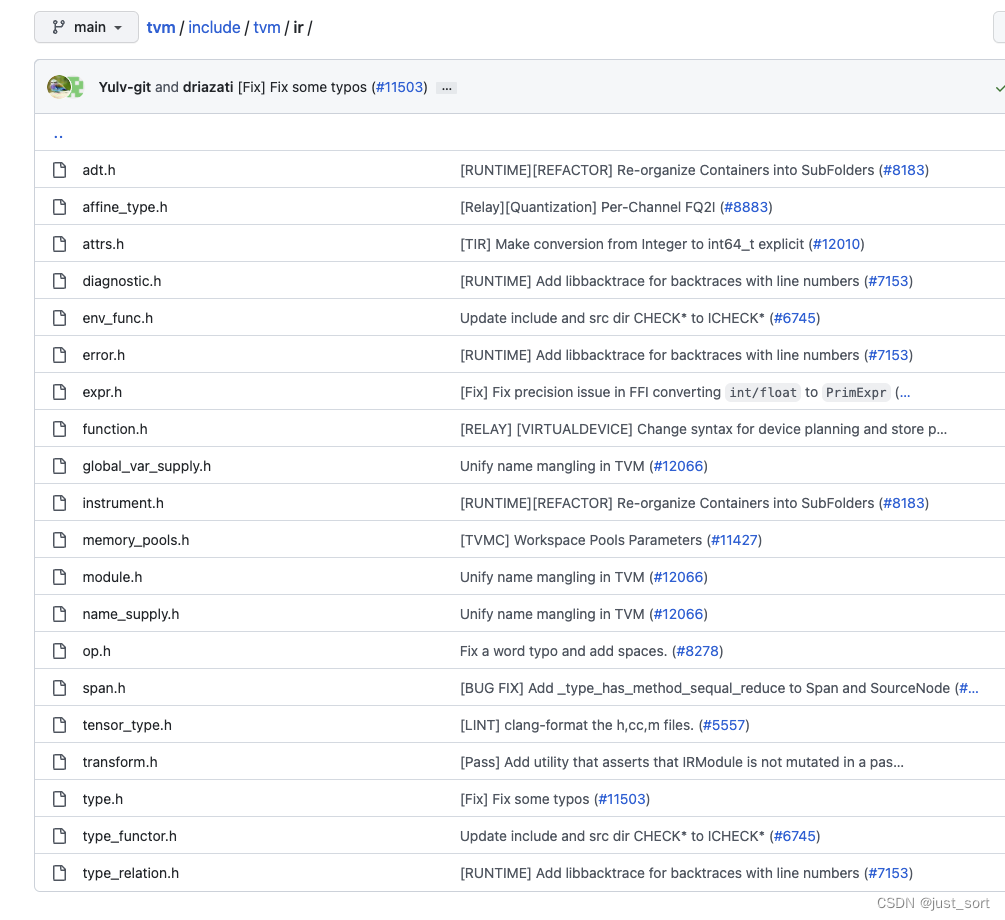Viewport: 1005px width, 920px height.
Task: Open global_var_supply.h file
Action: click(147, 466)
